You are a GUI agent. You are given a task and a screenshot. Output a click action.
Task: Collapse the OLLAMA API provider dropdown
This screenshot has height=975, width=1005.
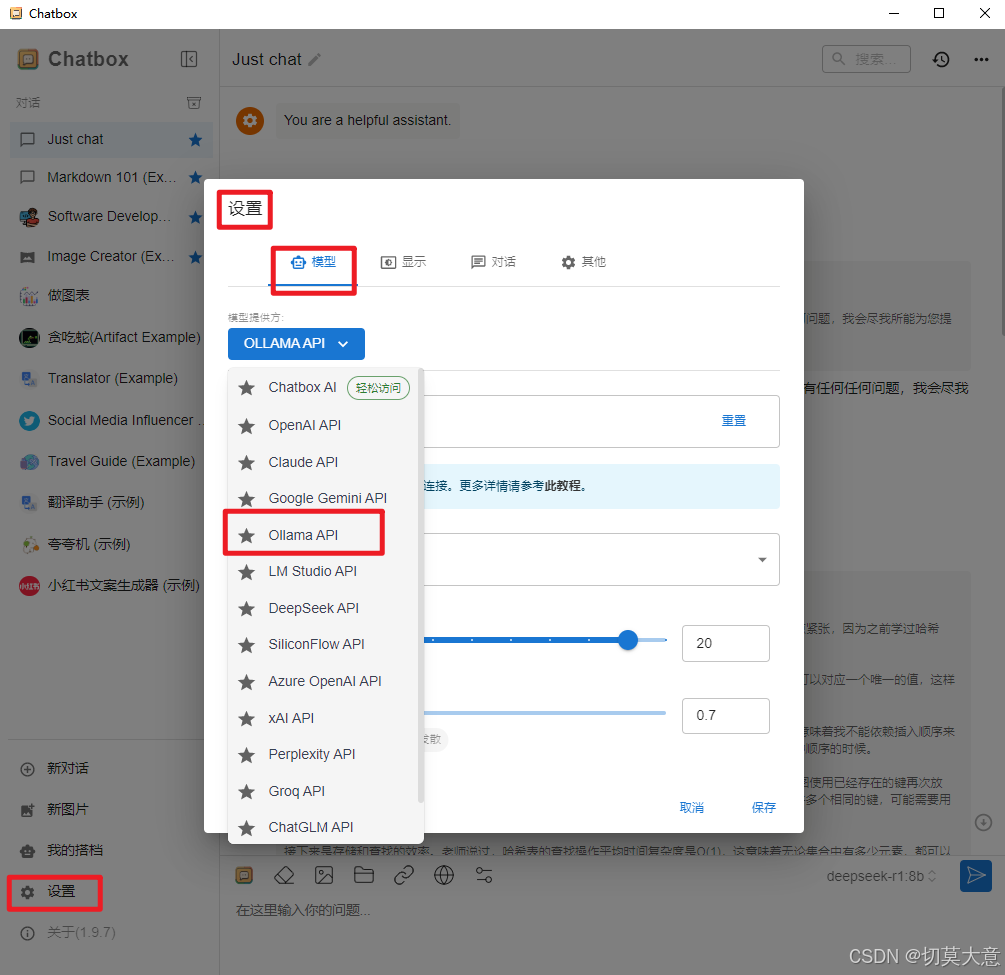click(296, 344)
